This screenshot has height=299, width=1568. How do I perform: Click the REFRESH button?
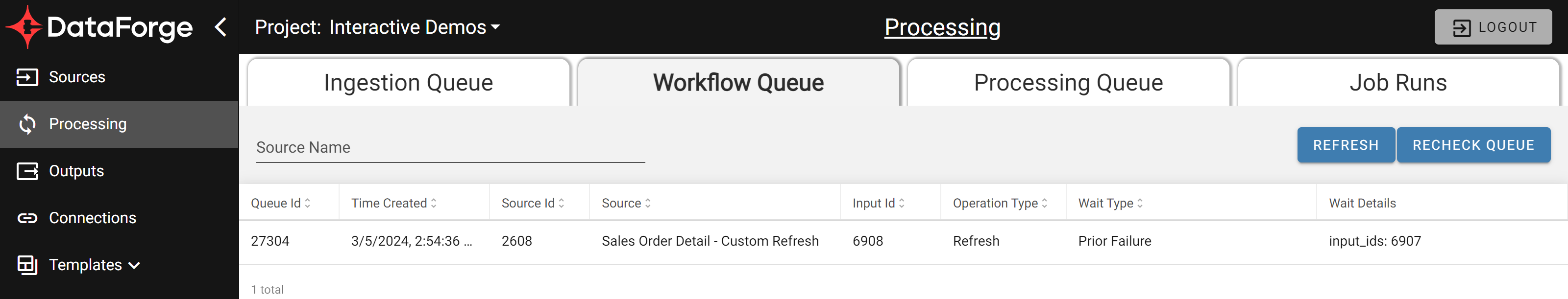pos(1346,145)
